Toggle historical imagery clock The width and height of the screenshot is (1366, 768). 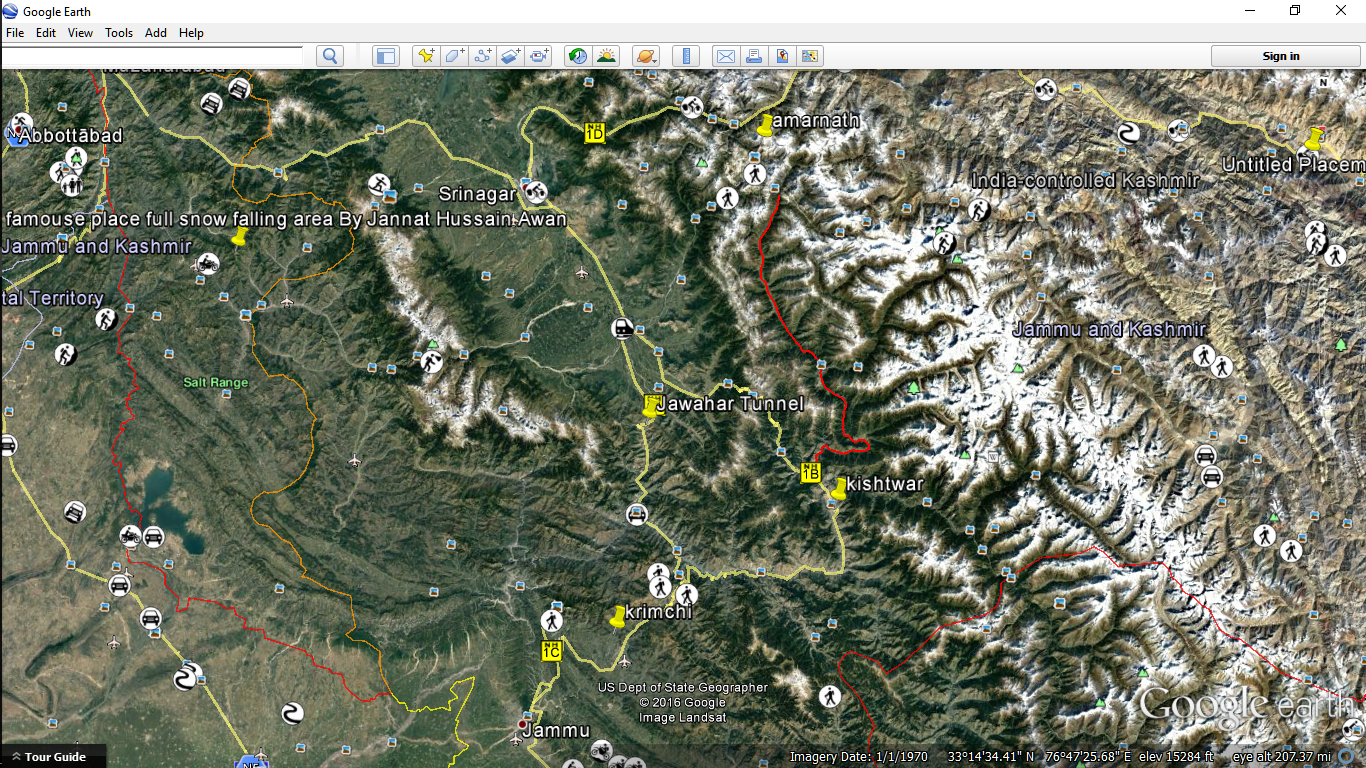pyautogui.click(x=577, y=56)
